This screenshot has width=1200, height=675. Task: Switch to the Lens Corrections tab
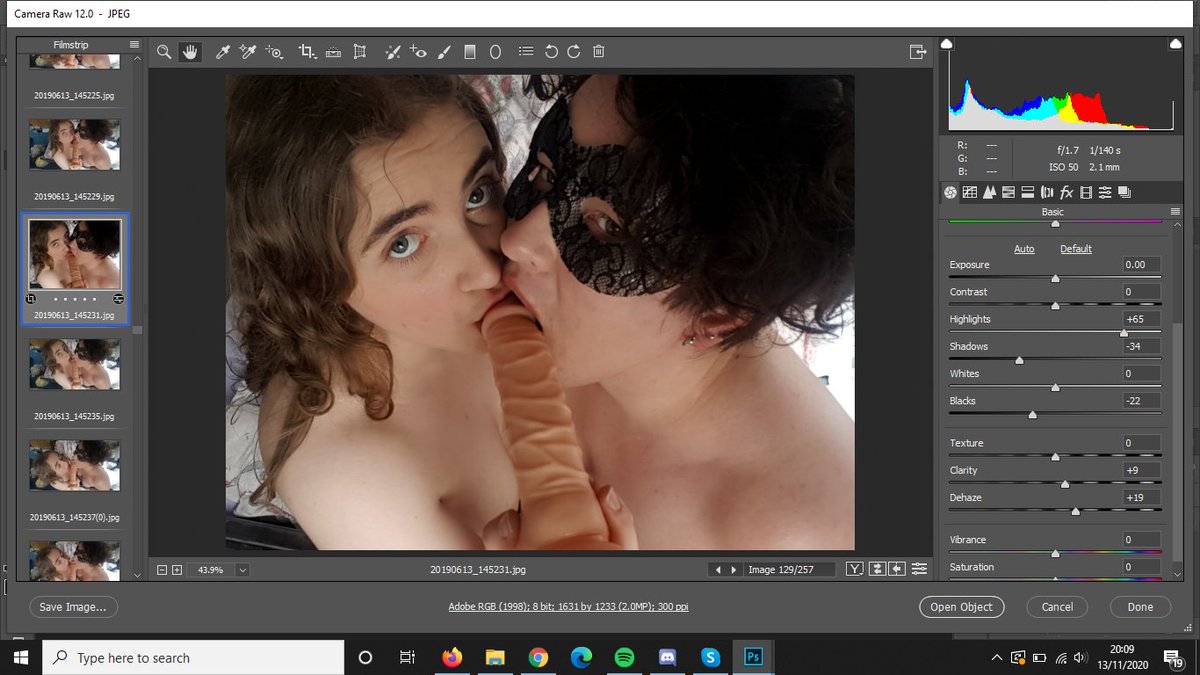(x=1047, y=192)
